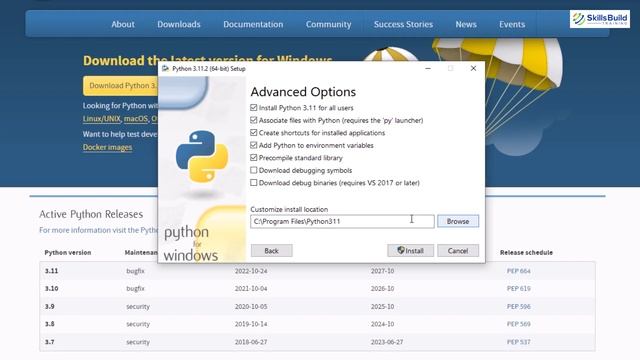
Task: Open the Downloads menu on python.org
Action: point(179,24)
